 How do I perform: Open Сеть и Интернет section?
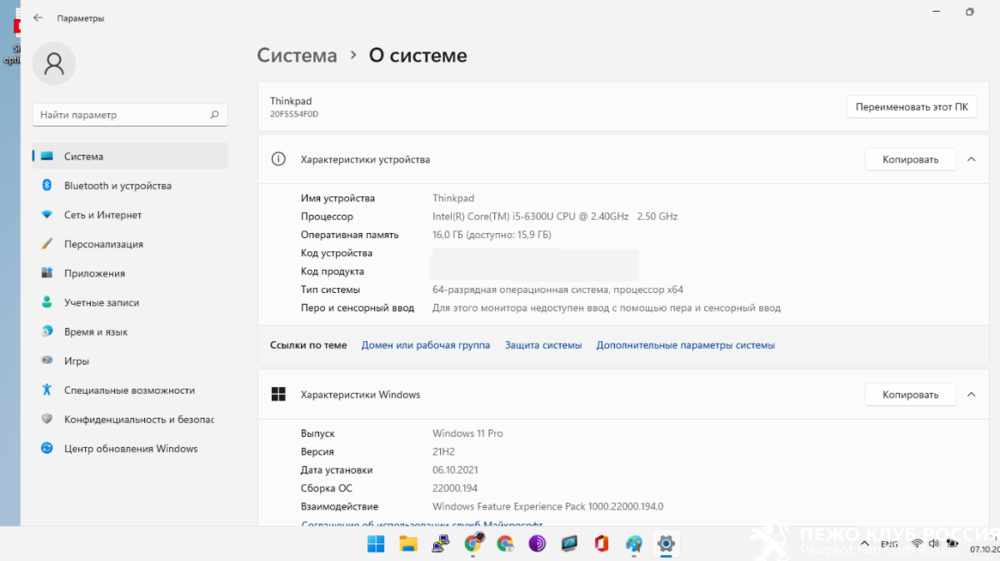pos(102,215)
